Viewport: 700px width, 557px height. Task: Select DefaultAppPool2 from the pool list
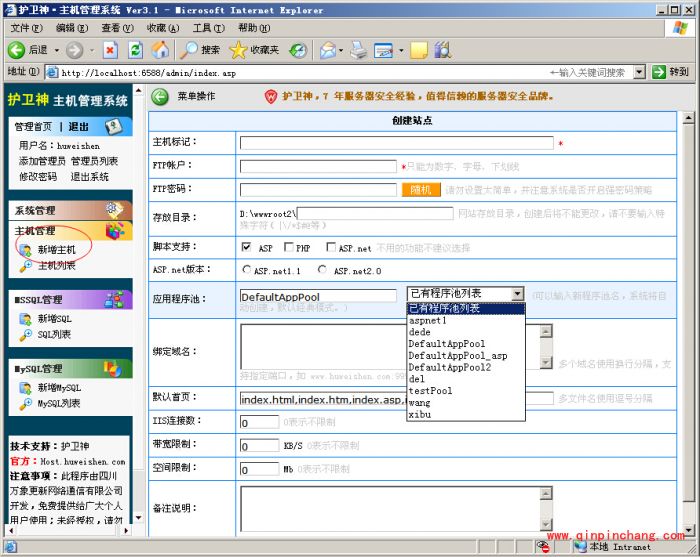[449, 367]
